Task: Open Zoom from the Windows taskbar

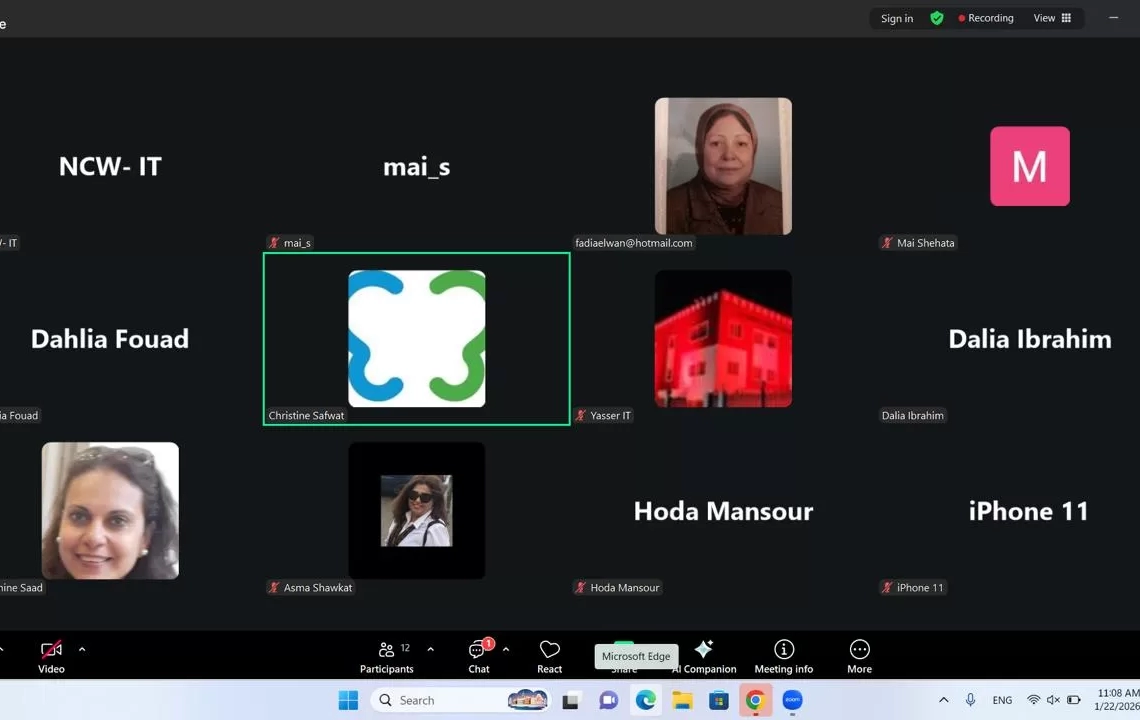Action: pyautogui.click(x=792, y=700)
